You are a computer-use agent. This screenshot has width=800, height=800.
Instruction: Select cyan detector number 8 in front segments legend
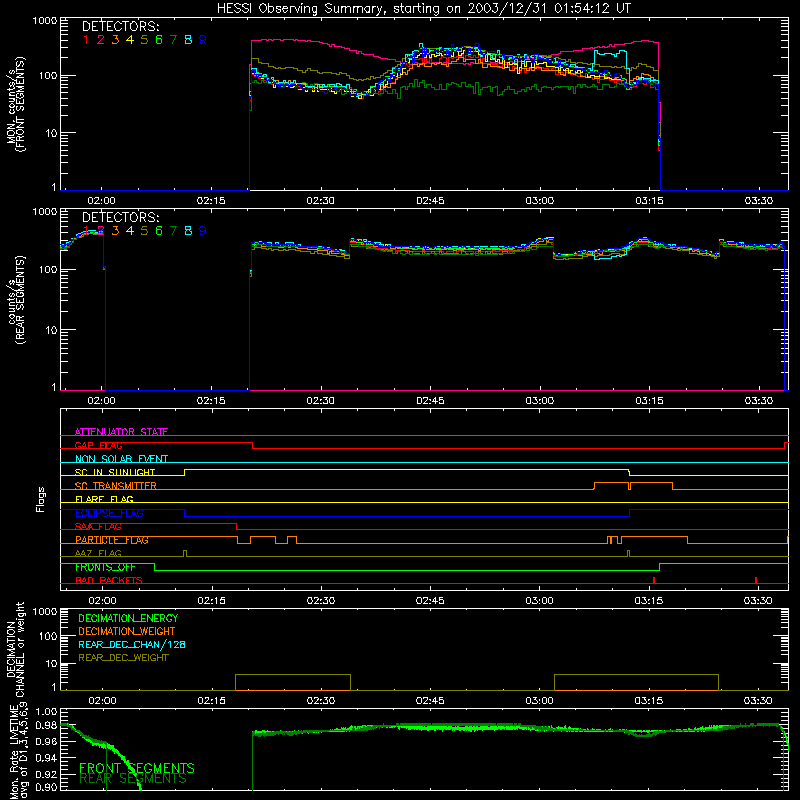coord(188,40)
